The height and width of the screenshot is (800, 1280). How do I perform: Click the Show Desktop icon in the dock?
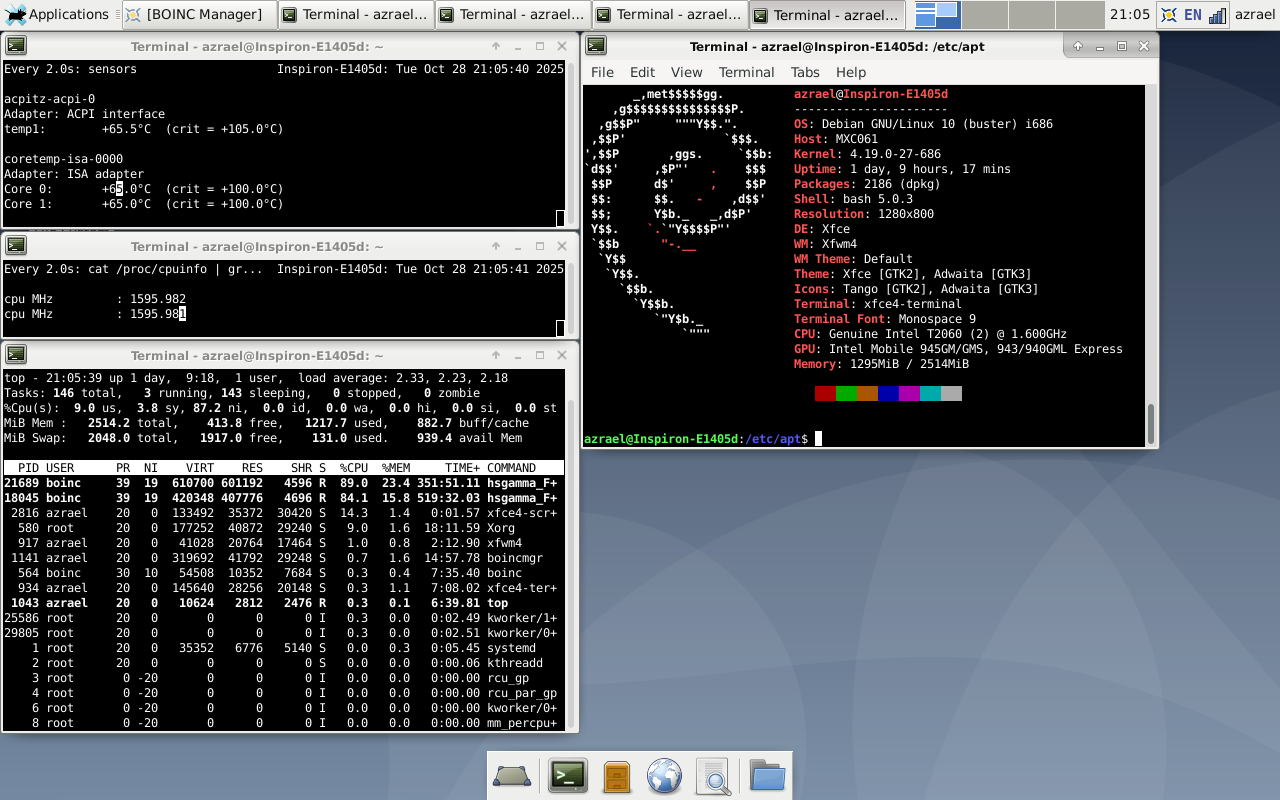(x=512, y=776)
